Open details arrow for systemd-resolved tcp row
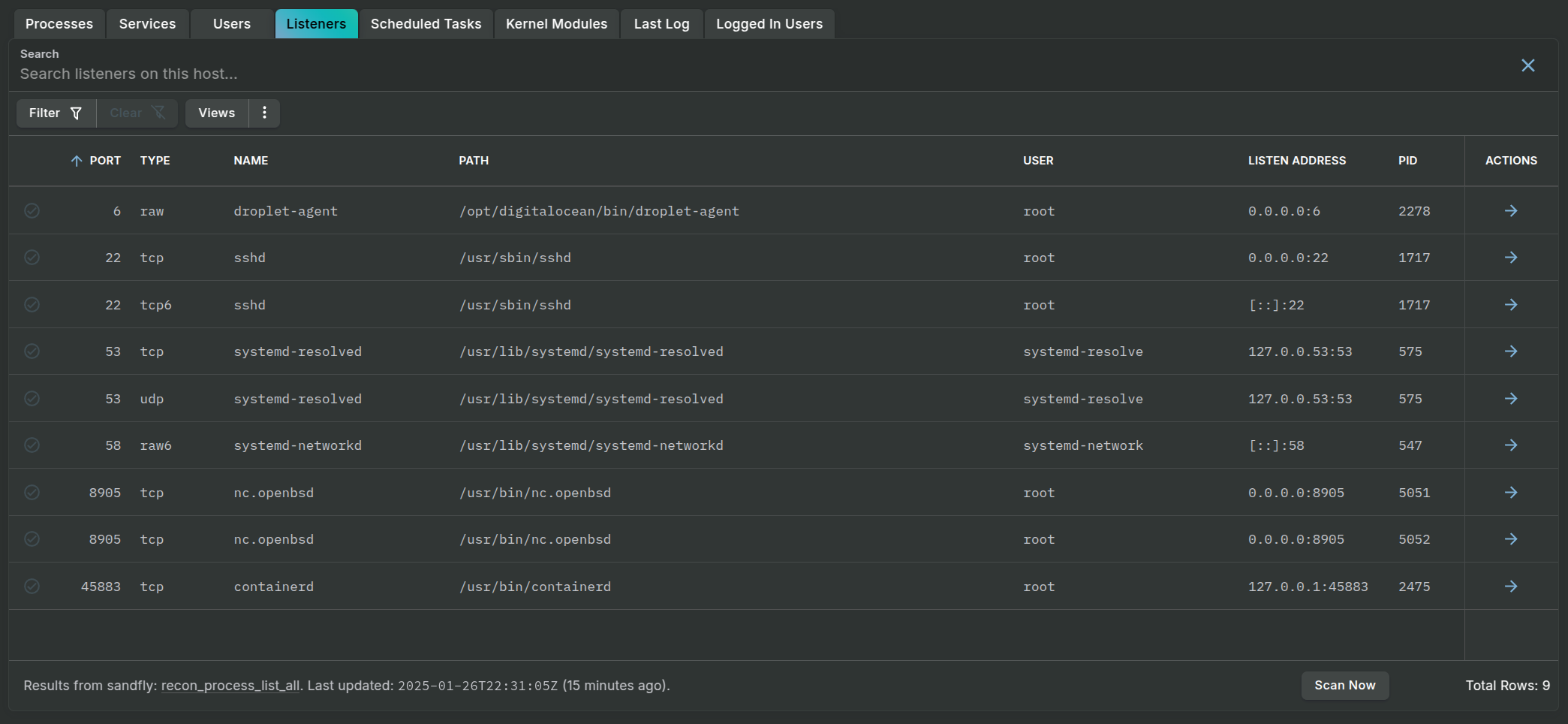 tap(1511, 351)
